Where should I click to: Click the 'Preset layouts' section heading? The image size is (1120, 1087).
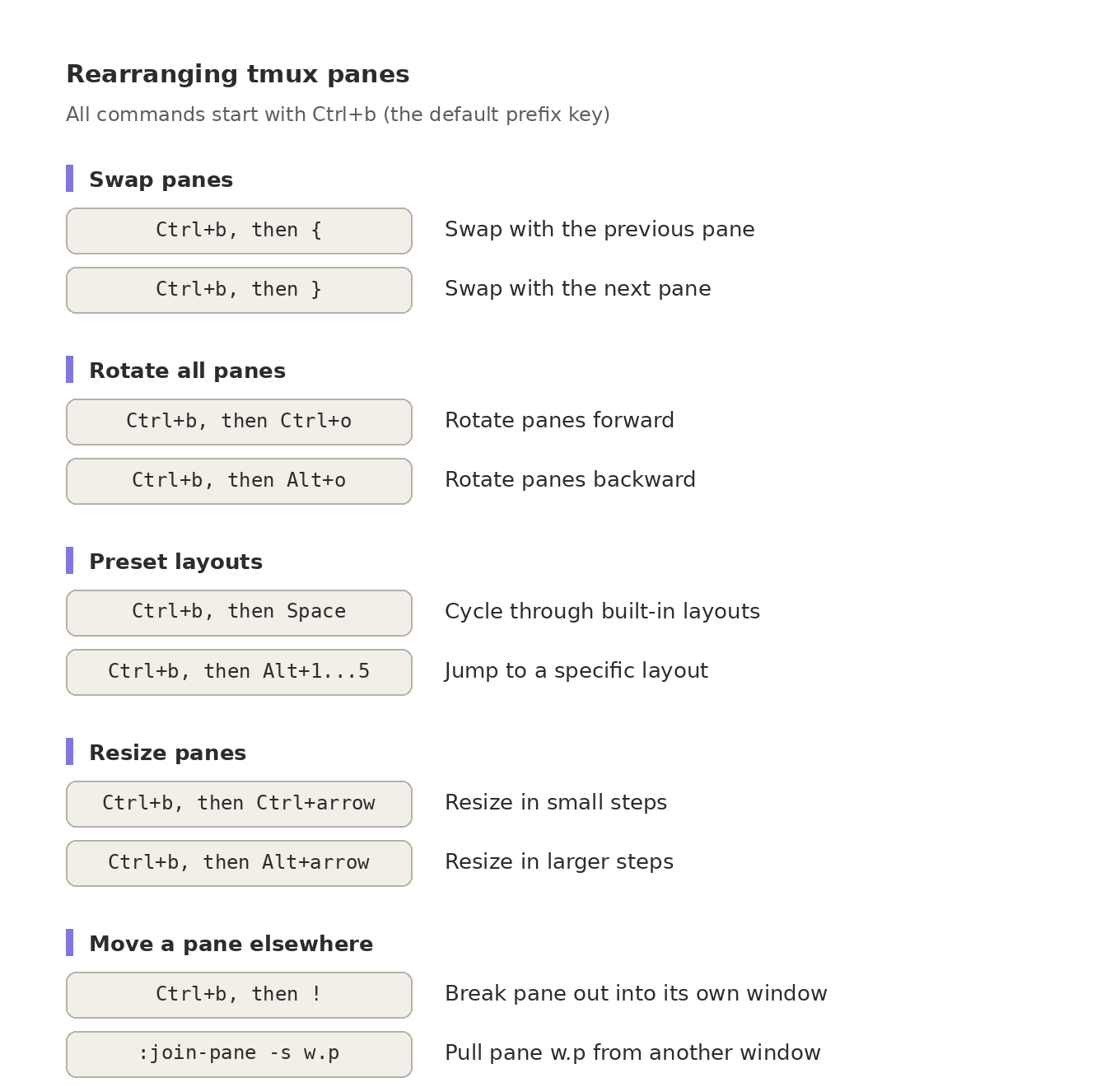(176, 562)
